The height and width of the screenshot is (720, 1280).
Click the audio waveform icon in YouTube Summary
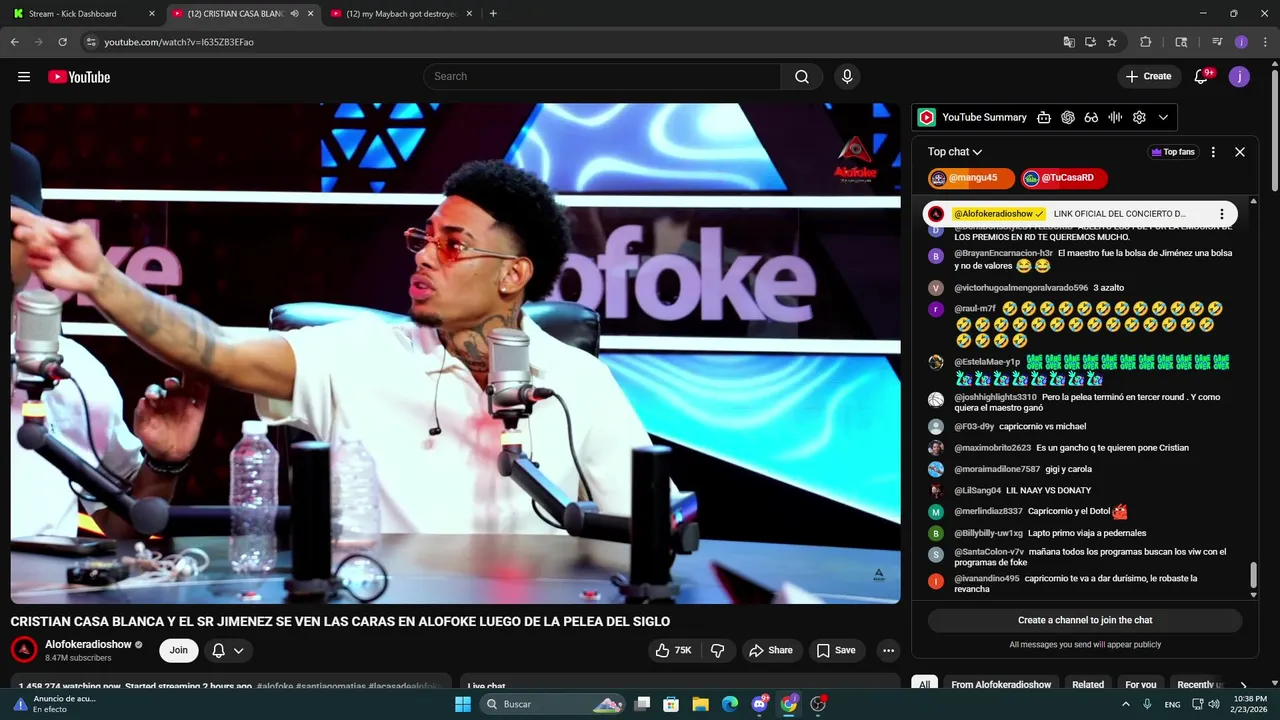click(1115, 117)
